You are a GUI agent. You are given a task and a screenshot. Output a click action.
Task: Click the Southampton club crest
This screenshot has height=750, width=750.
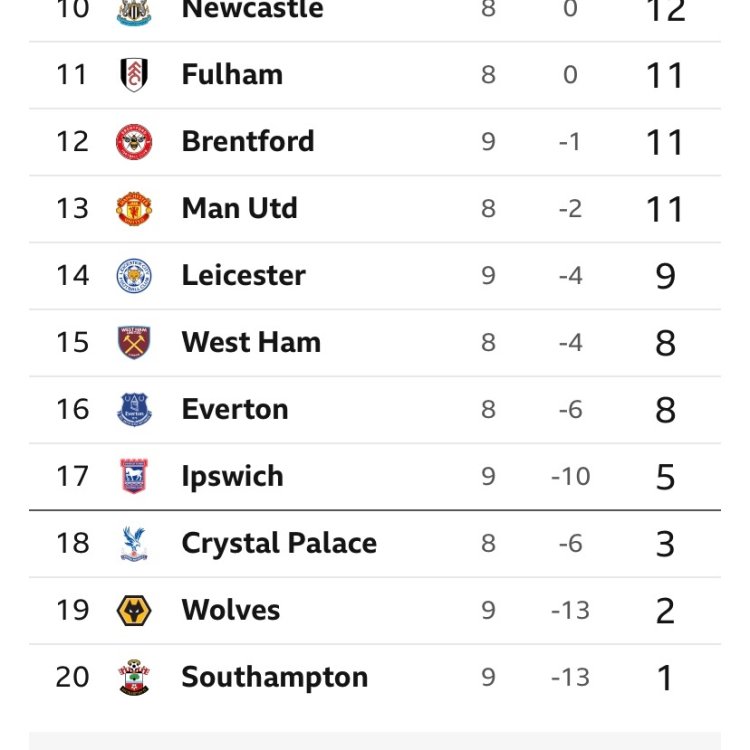pos(134,677)
